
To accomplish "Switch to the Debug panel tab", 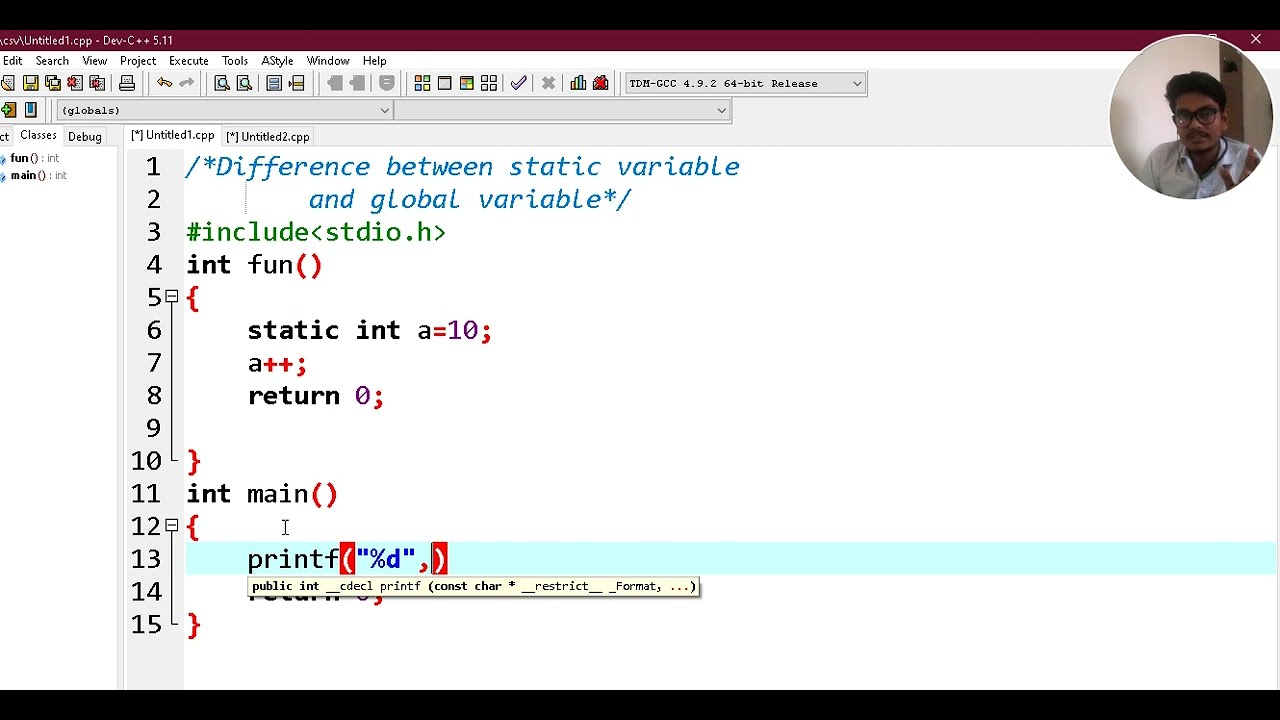I will (85, 137).
